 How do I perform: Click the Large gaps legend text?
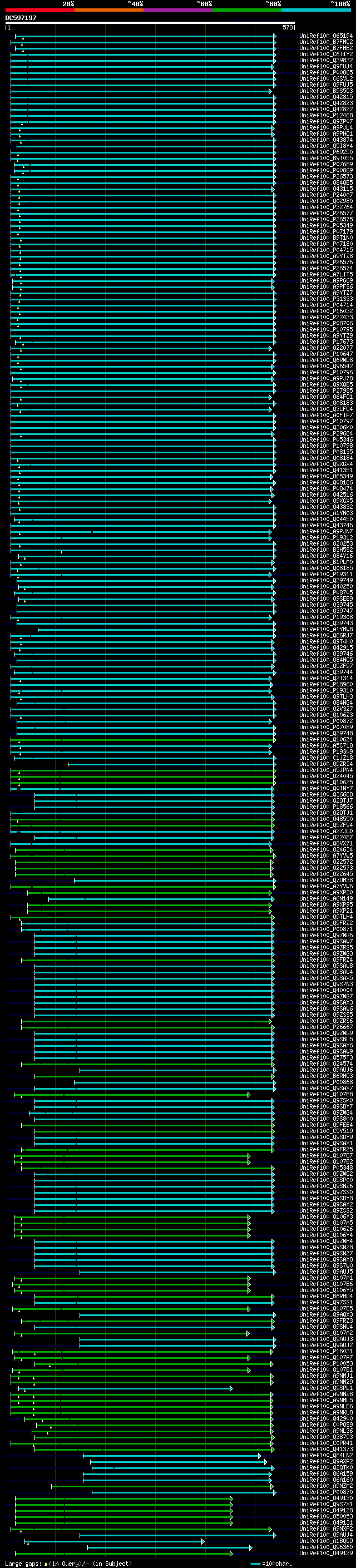tap(69, 1563)
